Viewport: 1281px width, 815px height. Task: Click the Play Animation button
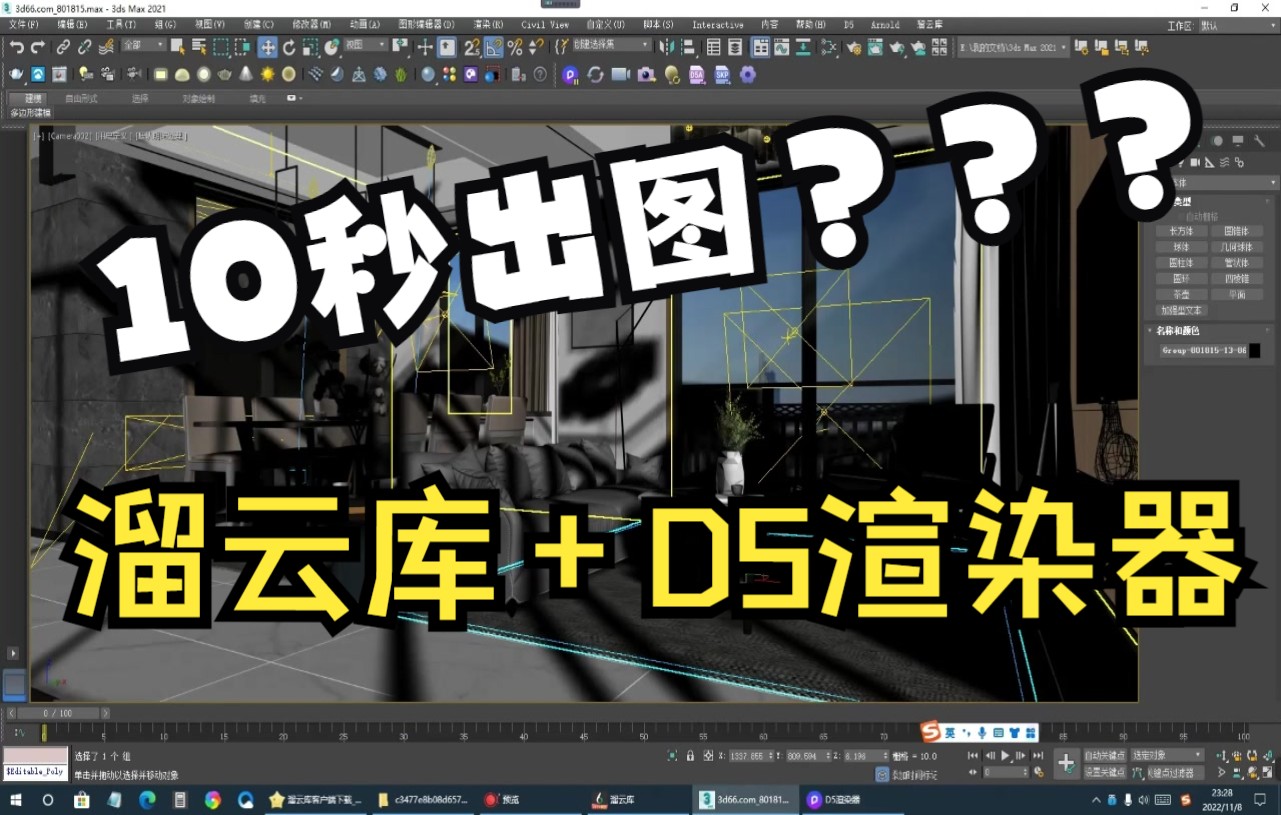(x=1005, y=756)
